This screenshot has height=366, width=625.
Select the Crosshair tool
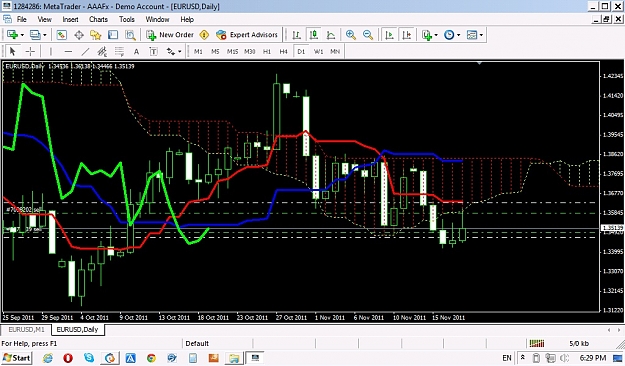pyautogui.click(x=30, y=51)
